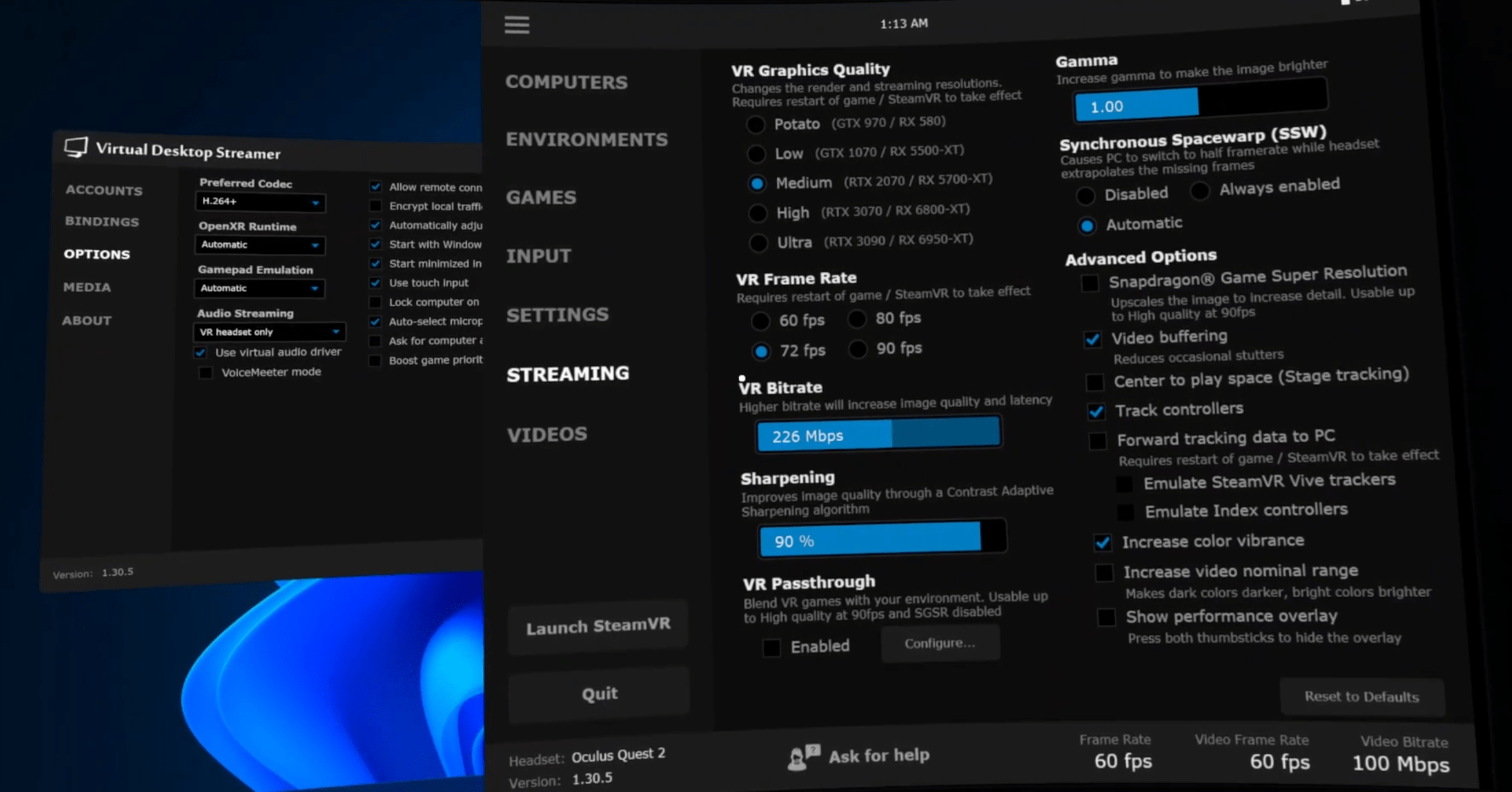Open the BINDINGS section in Streamer

[x=102, y=221]
